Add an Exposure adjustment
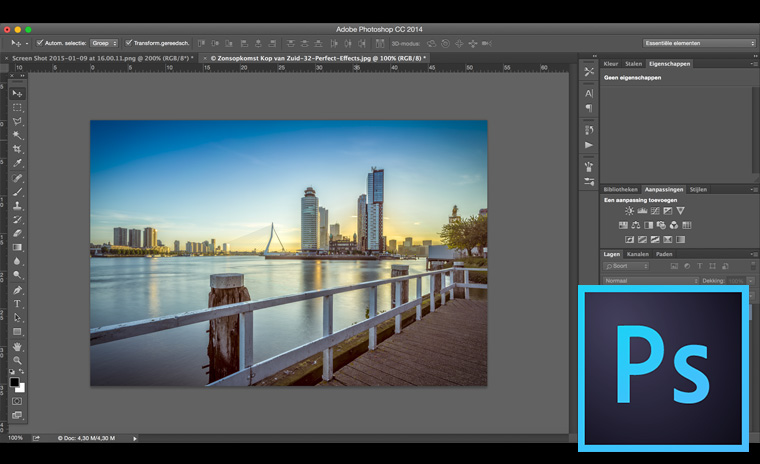 [x=667, y=211]
